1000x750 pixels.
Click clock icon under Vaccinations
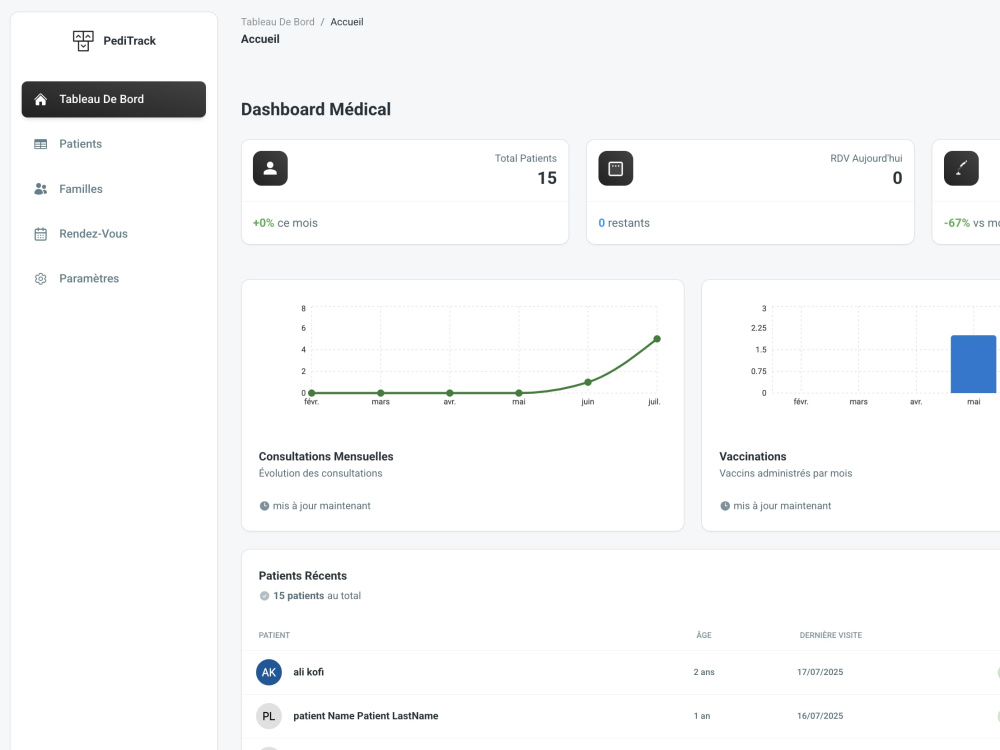click(x=725, y=506)
